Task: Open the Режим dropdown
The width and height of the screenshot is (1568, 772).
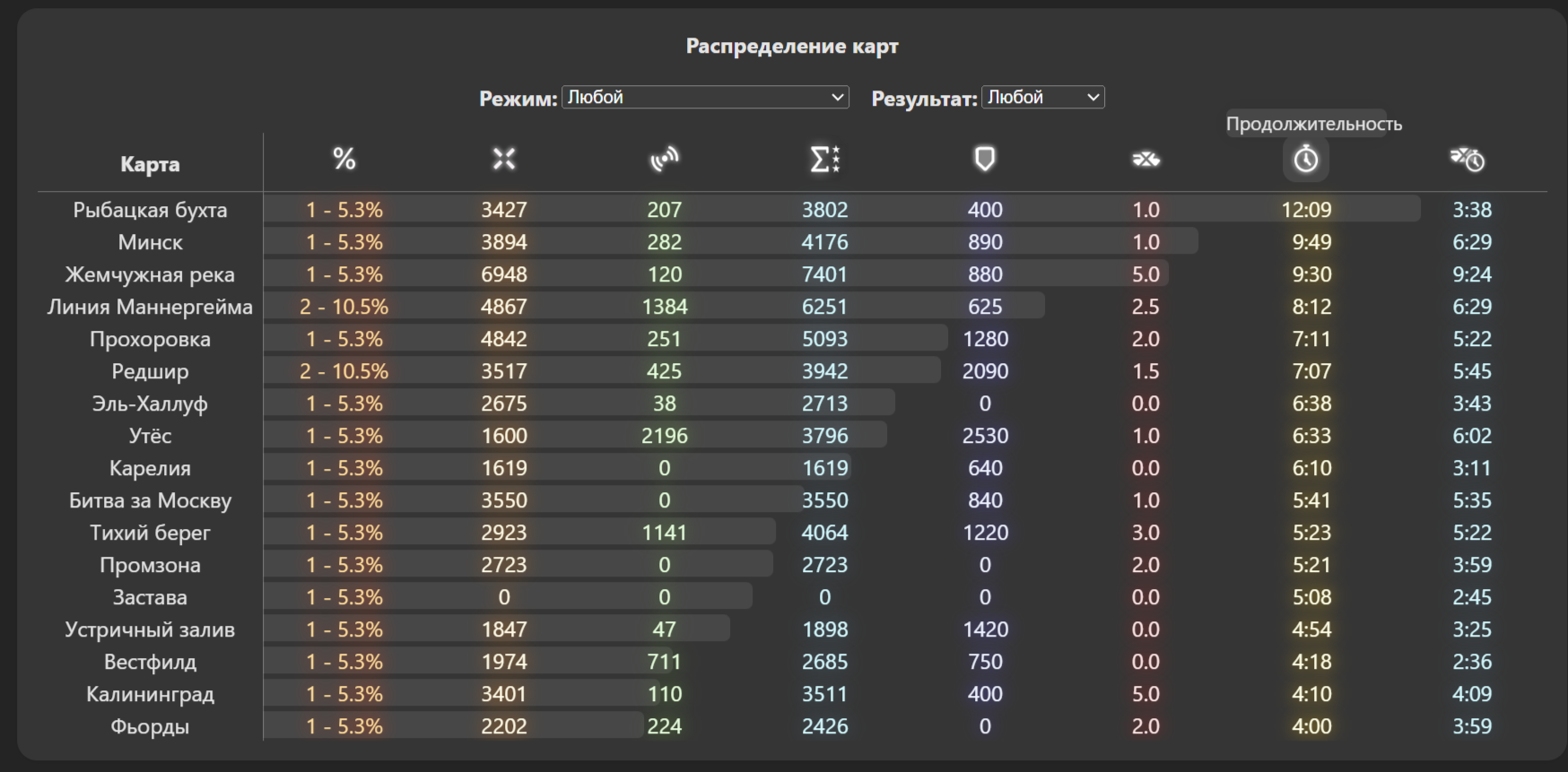Action: coord(705,97)
